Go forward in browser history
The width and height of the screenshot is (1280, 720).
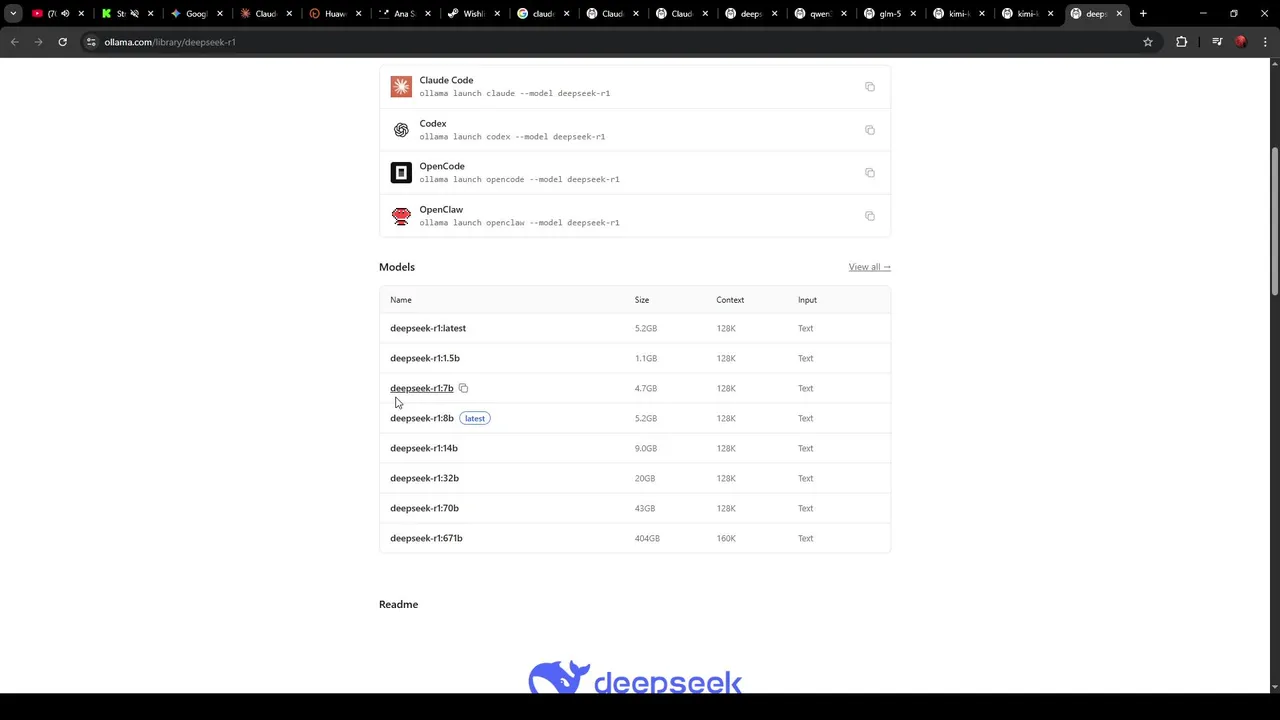(38, 42)
